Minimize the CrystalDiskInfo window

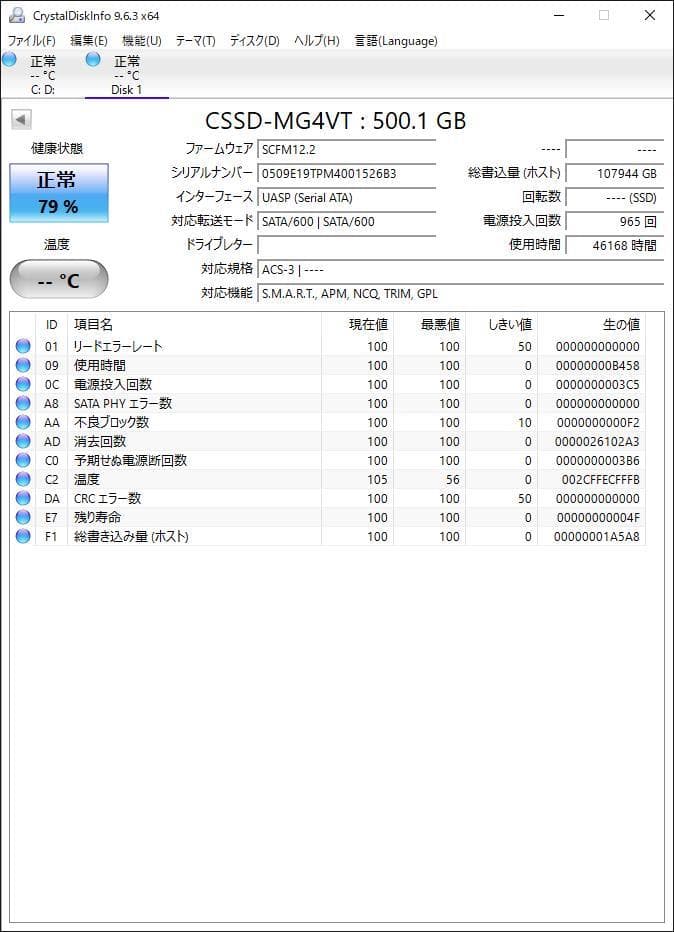tap(559, 15)
